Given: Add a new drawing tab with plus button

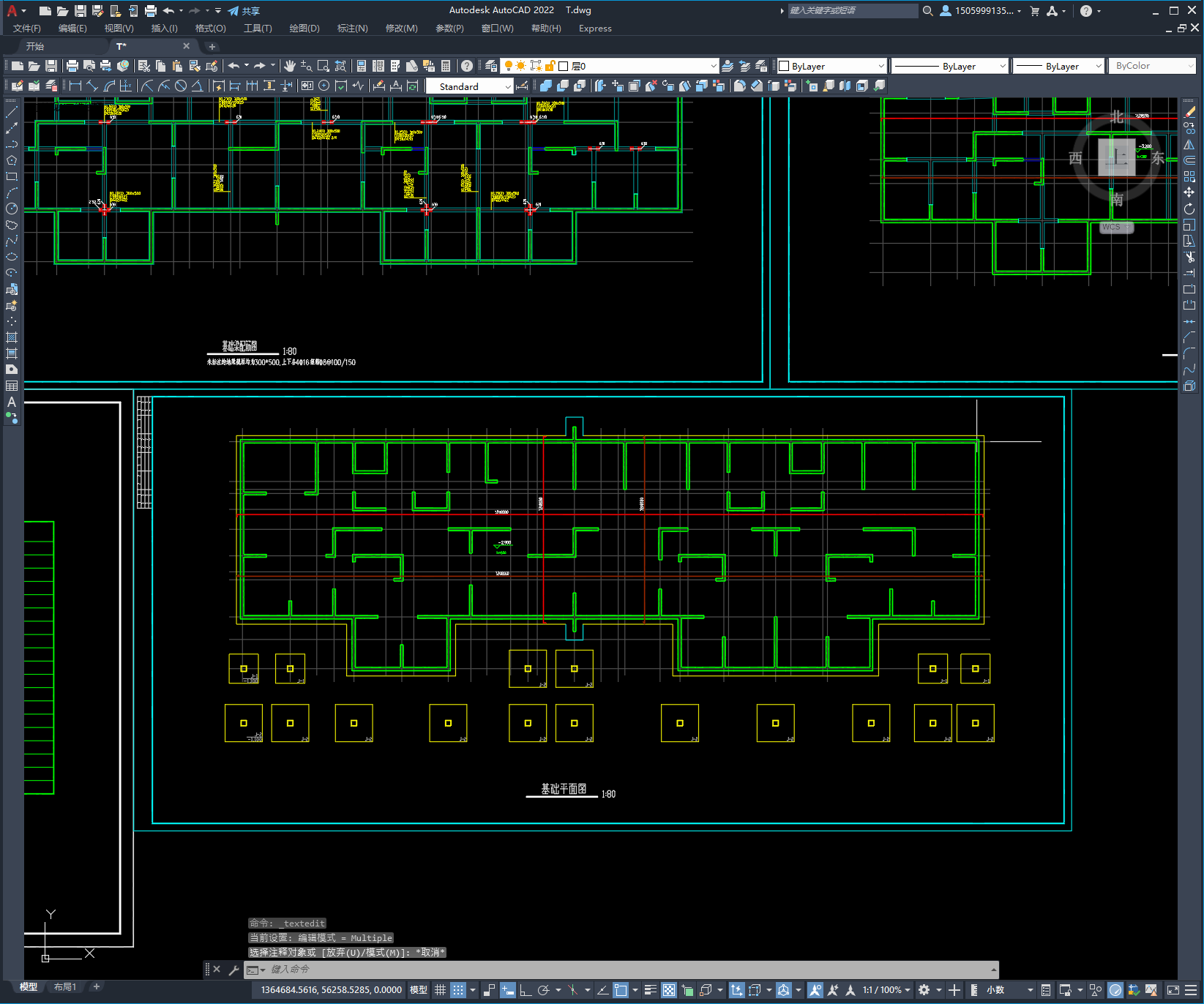Looking at the screenshot, I should click(212, 46).
